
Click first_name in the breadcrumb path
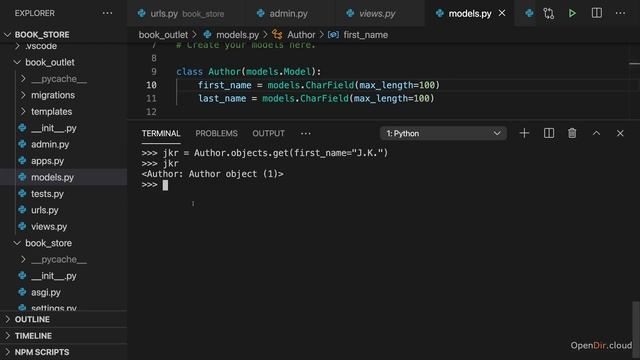[366, 35]
